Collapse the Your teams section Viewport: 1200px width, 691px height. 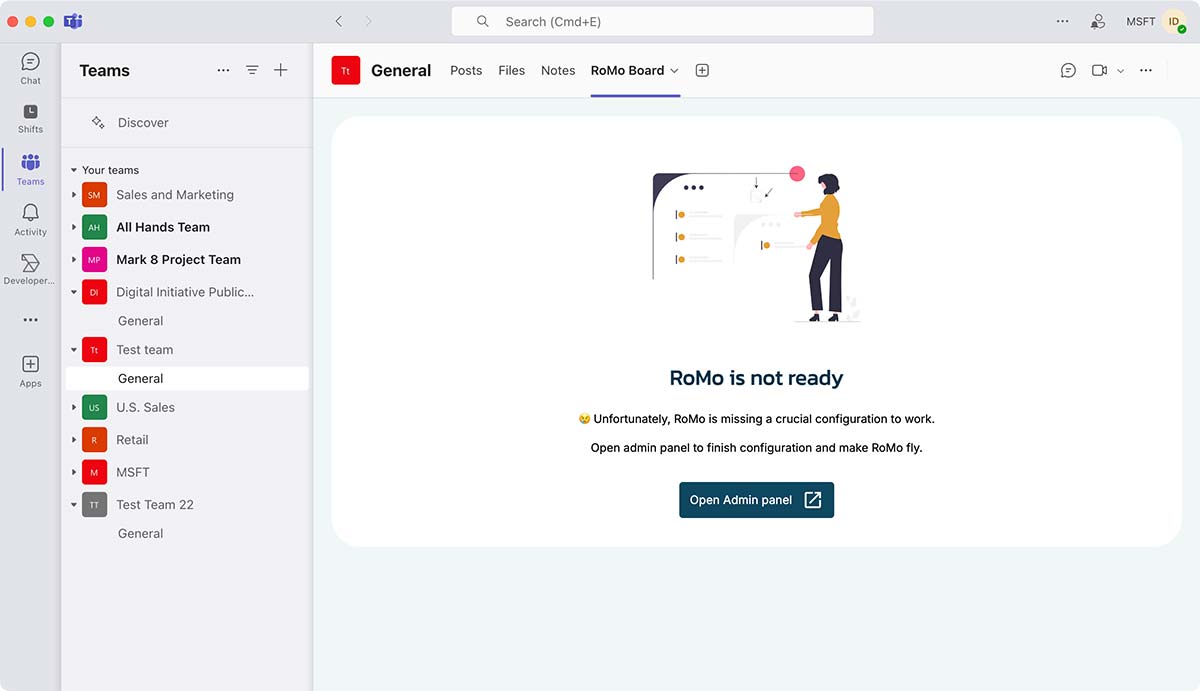coord(74,170)
